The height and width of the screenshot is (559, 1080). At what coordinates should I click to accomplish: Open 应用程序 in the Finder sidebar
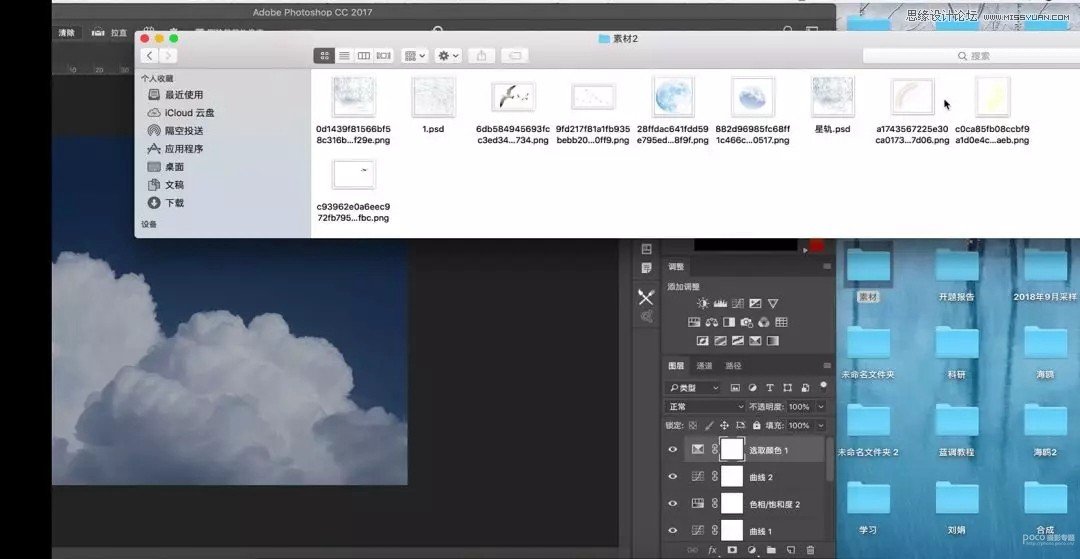pos(176,149)
